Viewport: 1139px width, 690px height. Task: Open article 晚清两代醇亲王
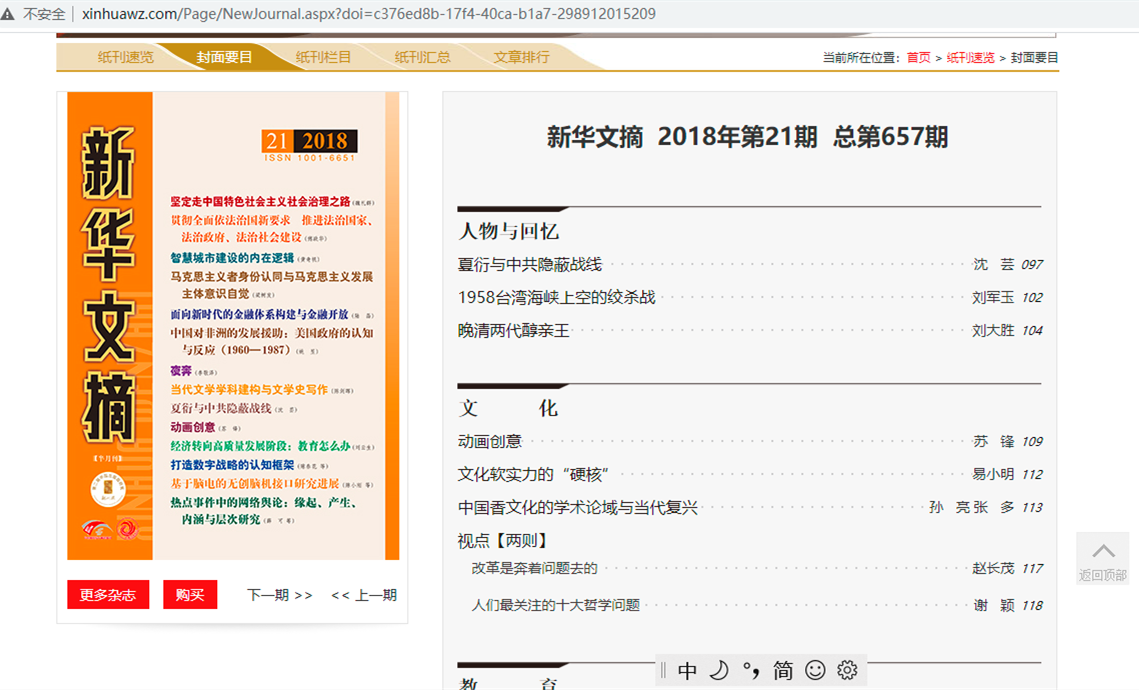tap(514, 330)
